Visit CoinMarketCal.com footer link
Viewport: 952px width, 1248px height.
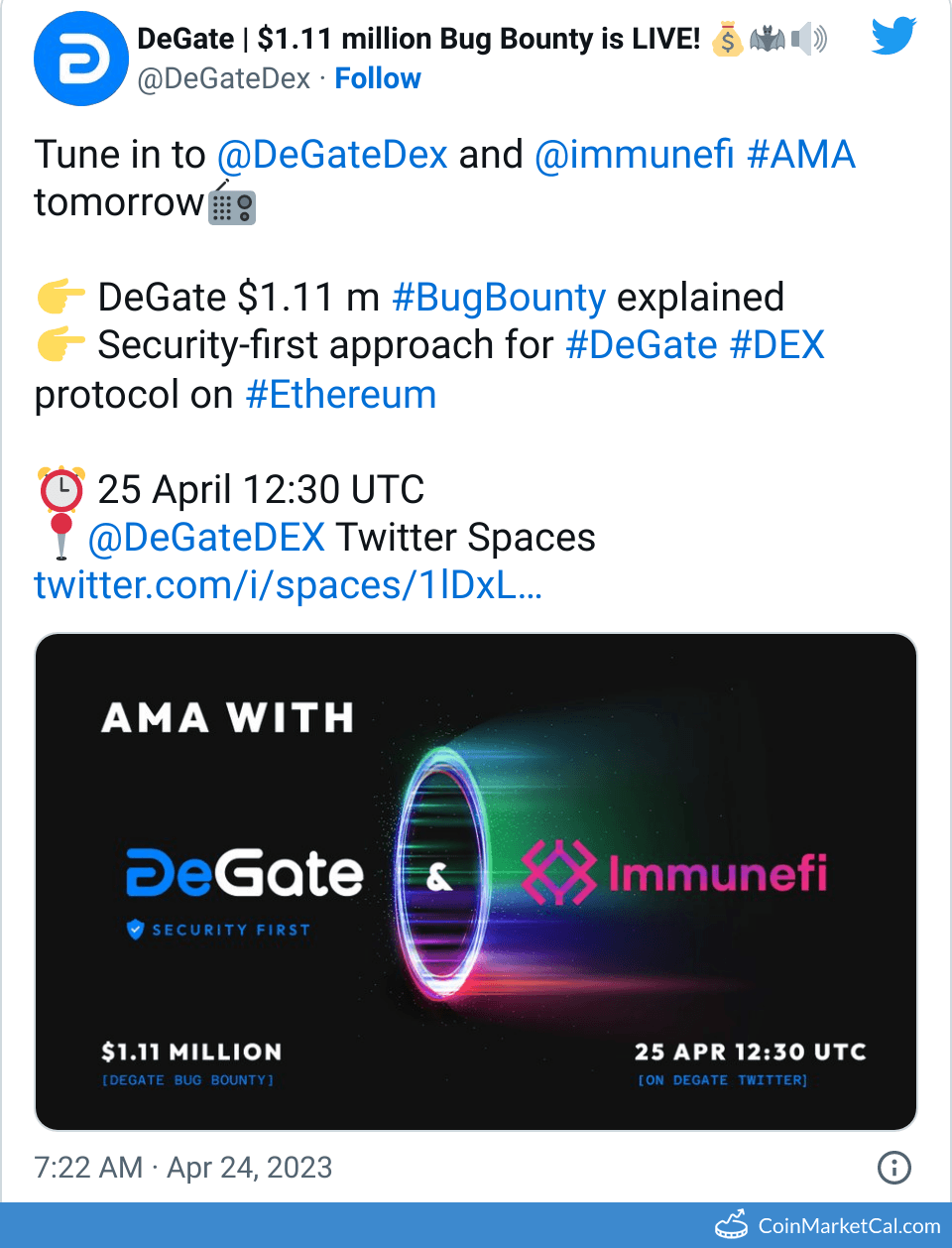(849, 1226)
